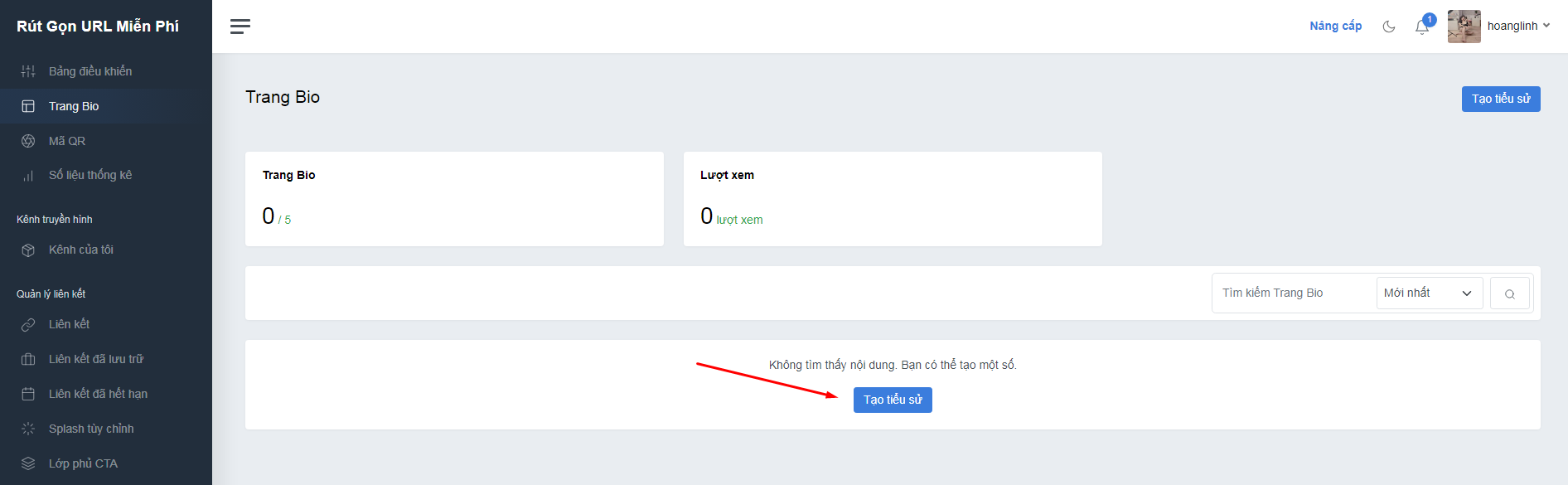Open the notifications bell
This screenshot has height=485, width=1568.
1422,27
